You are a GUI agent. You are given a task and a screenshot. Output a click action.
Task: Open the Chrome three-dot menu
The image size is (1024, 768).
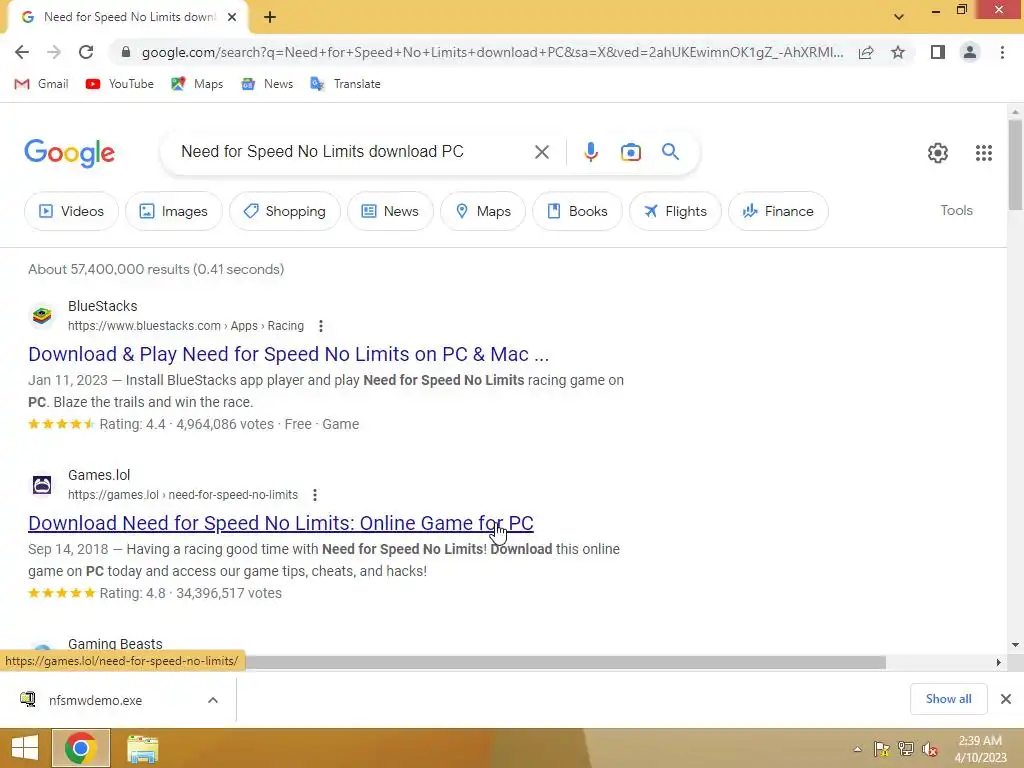[1002, 52]
